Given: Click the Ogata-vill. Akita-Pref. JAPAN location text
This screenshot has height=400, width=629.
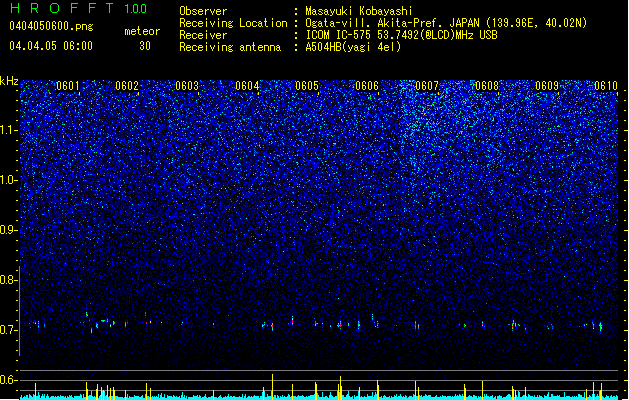Looking at the screenshot, I should (446, 23).
